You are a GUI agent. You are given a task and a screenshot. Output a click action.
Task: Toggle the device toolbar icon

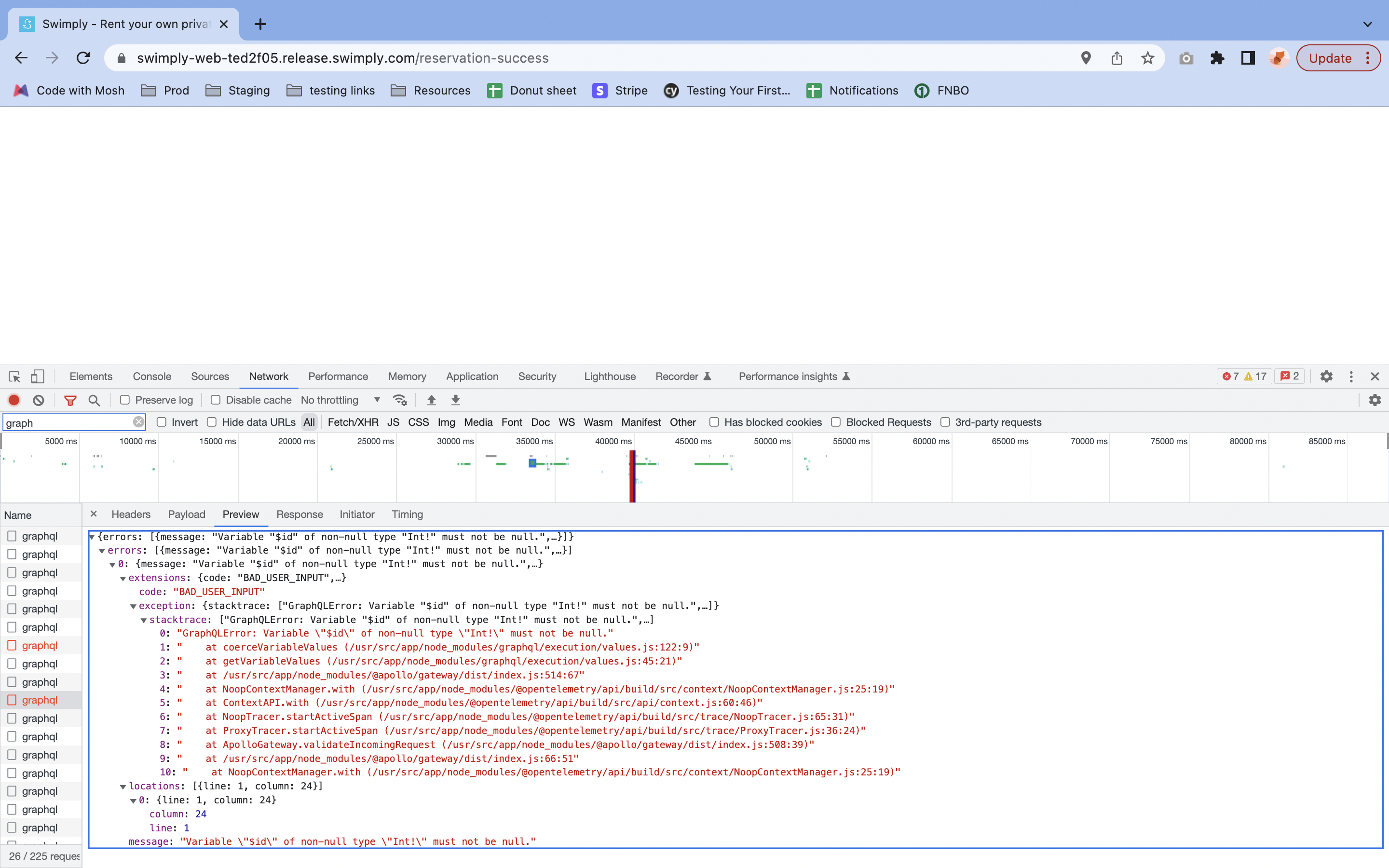(37, 377)
